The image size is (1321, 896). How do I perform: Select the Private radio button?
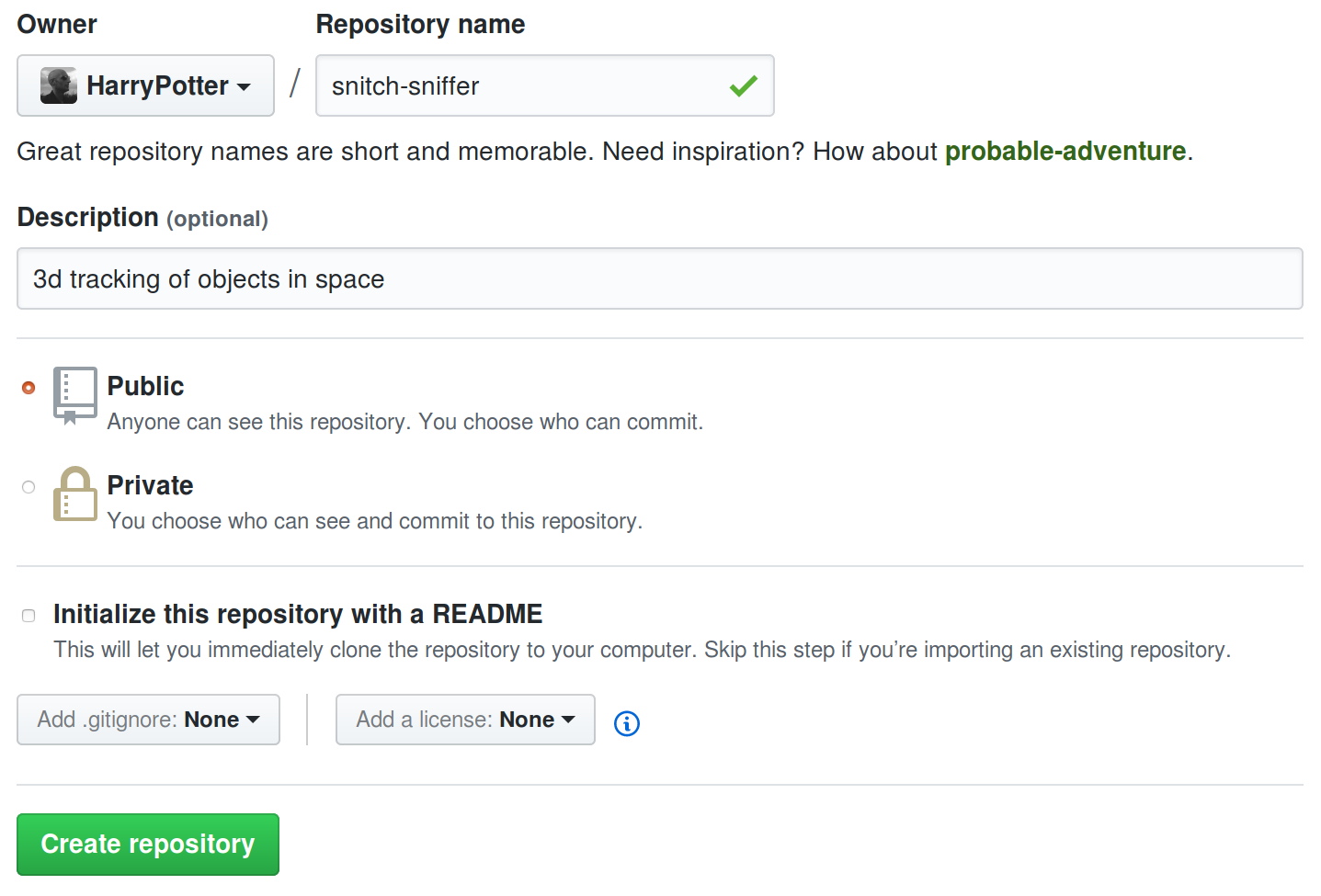(28, 487)
